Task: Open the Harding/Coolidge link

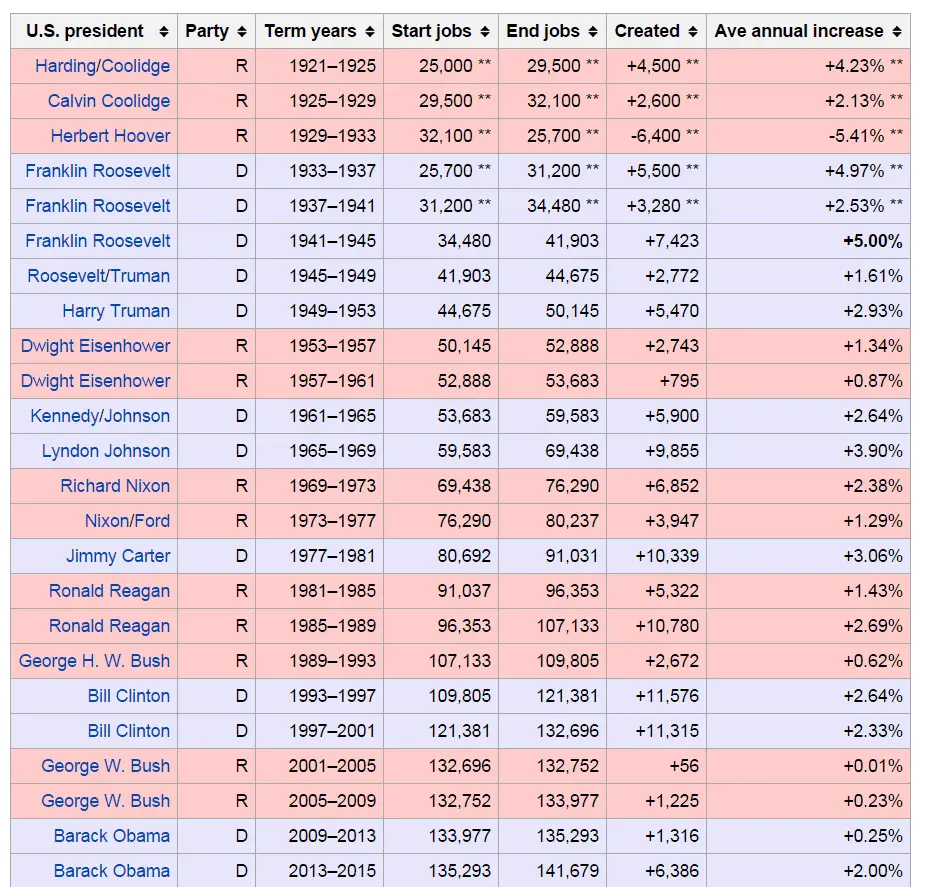Action: click(x=102, y=66)
